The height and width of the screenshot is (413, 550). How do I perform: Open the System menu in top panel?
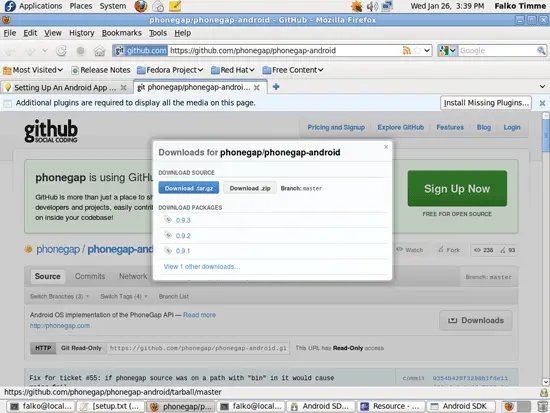pos(113,6)
